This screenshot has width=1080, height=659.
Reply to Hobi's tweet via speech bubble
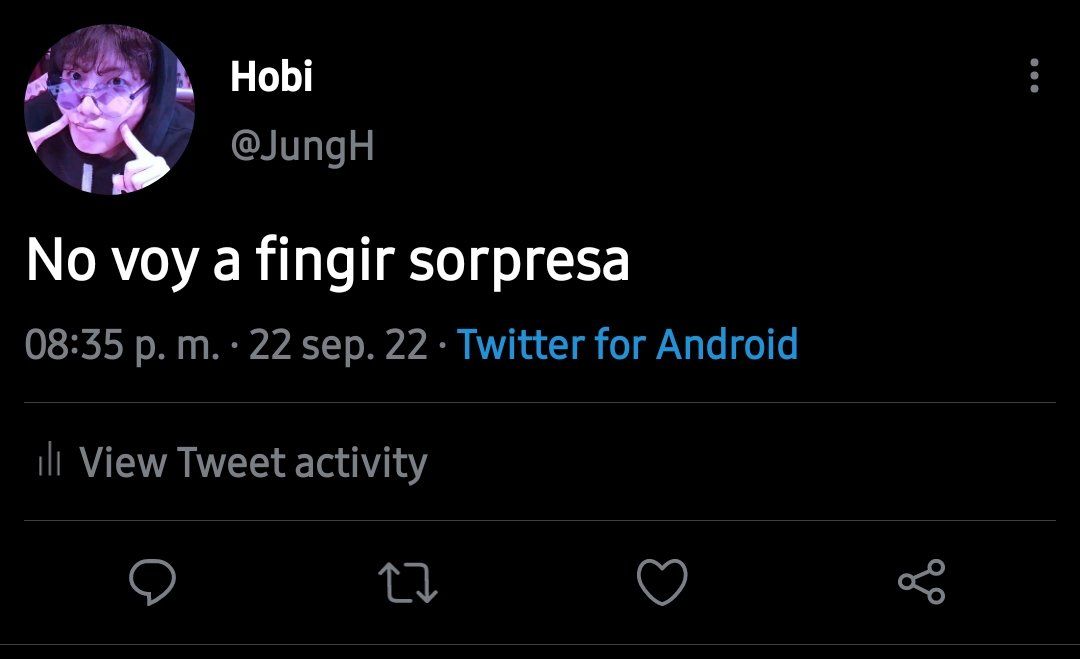[152, 582]
